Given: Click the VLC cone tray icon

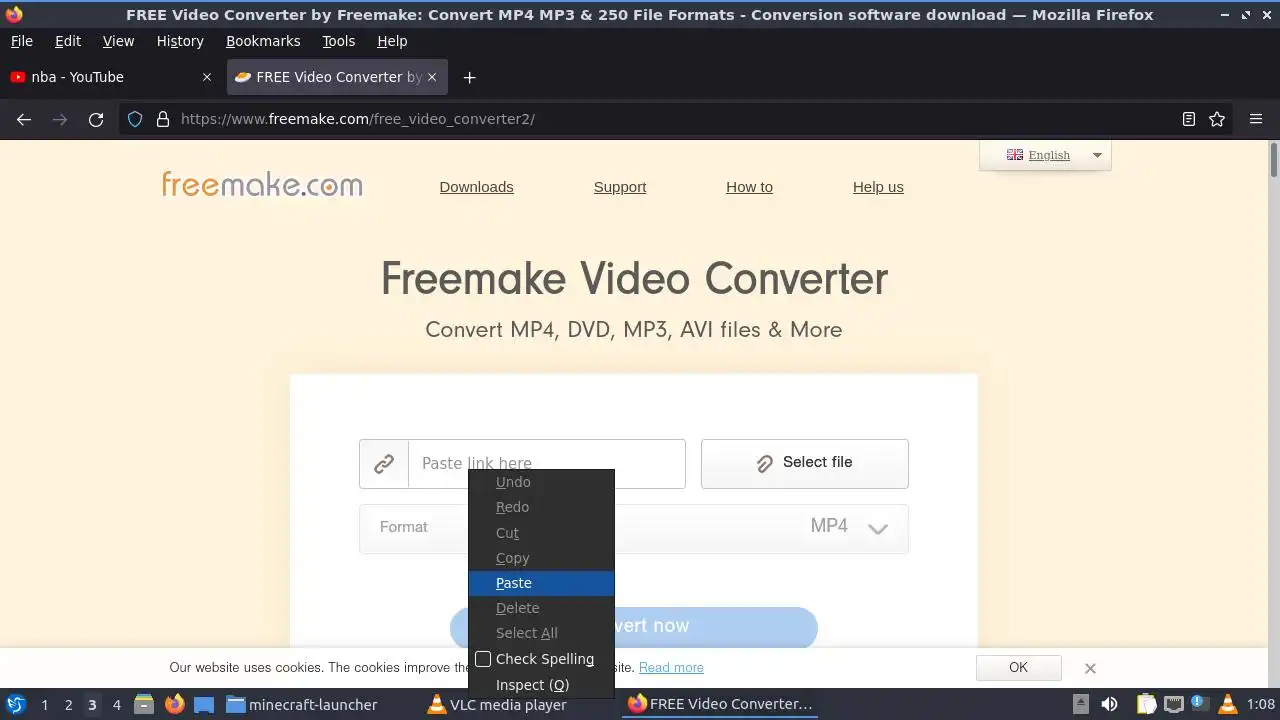Looking at the screenshot, I should [1228, 704].
